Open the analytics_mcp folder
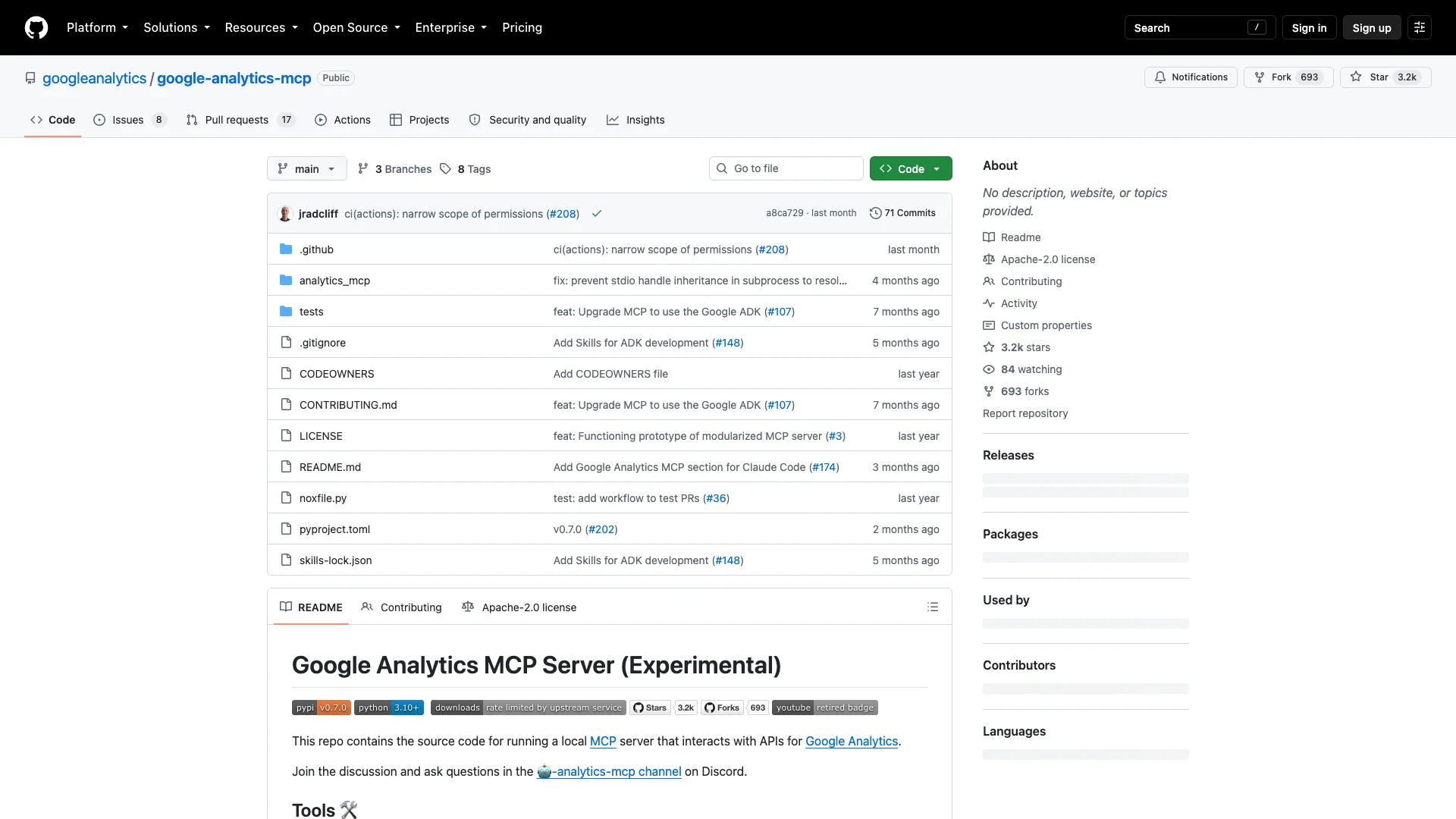 click(334, 281)
